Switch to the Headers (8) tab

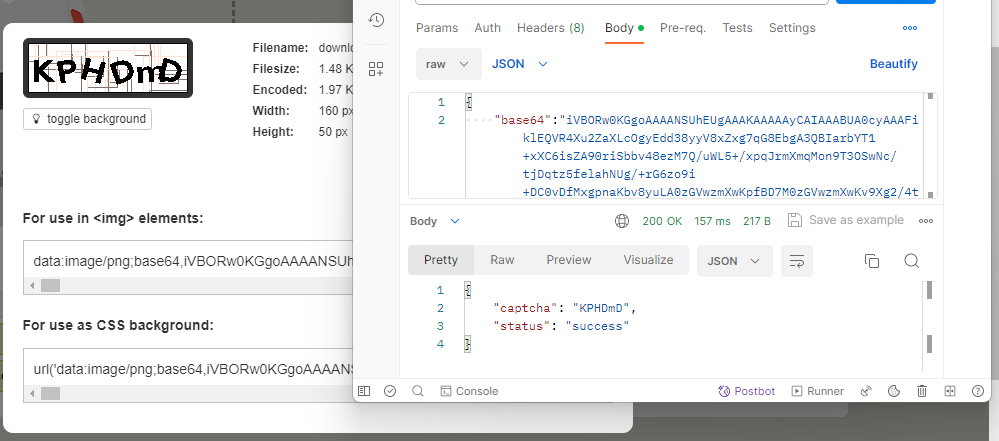[x=550, y=28]
